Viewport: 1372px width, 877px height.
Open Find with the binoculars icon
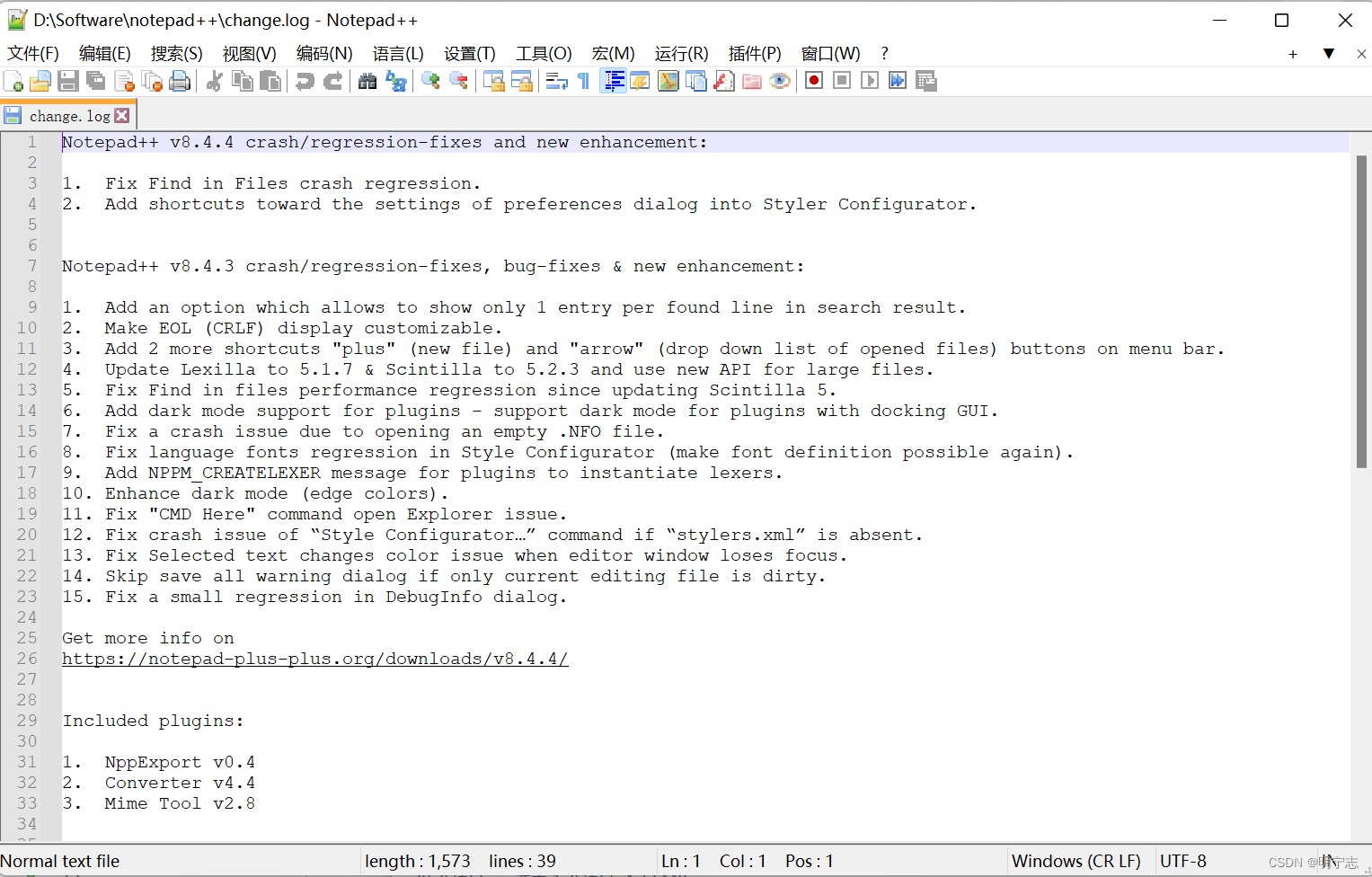coord(367,81)
